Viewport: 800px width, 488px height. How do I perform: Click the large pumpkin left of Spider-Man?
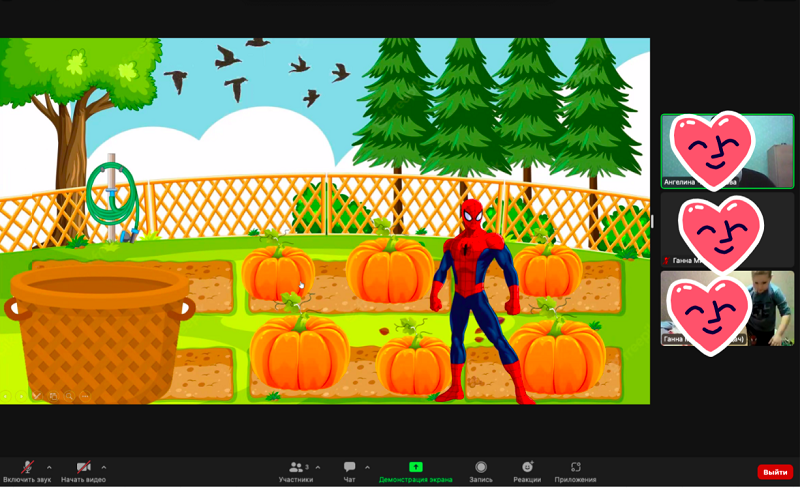[x=390, y=270]
